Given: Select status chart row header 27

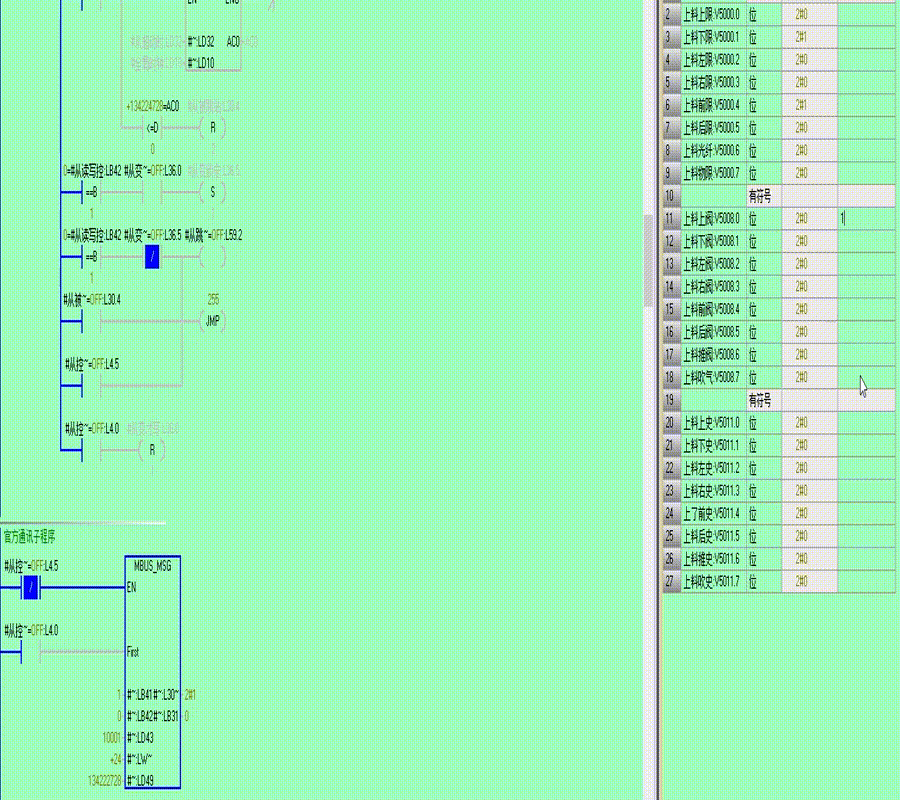Looking at the screenshot, I should point(671,581).
